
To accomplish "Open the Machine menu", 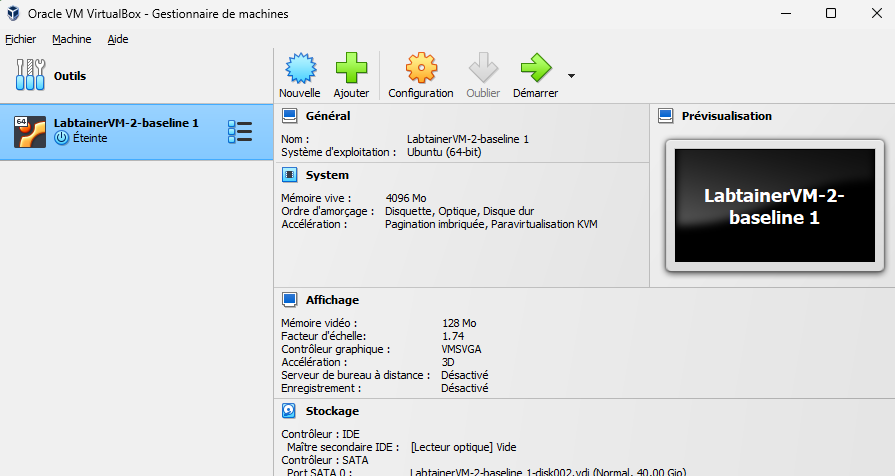I will coord(71,39).
